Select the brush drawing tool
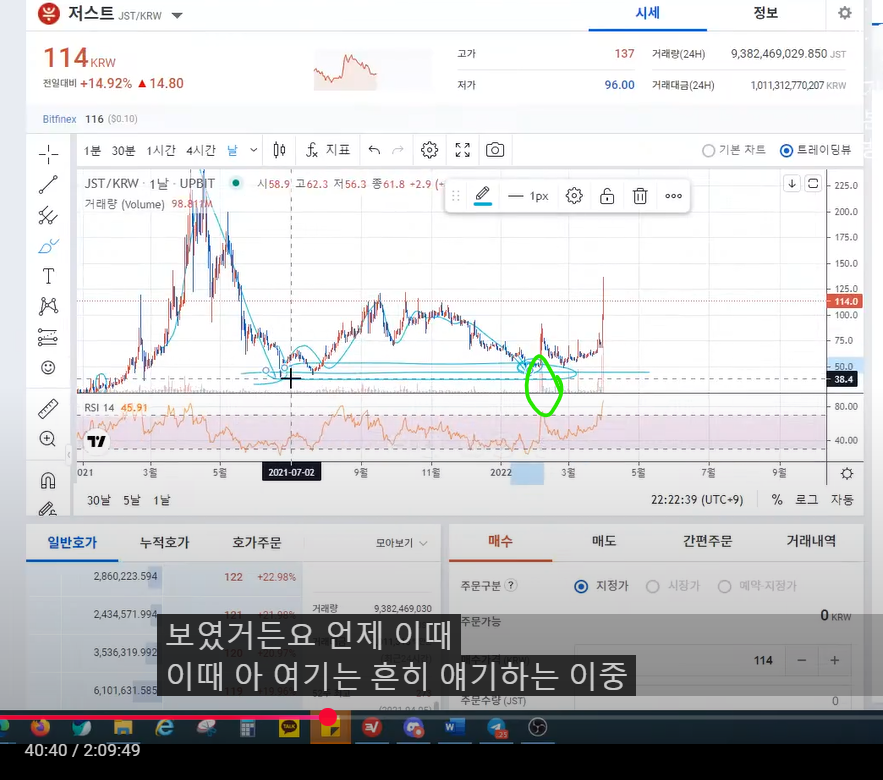 [x=48, y=246]
